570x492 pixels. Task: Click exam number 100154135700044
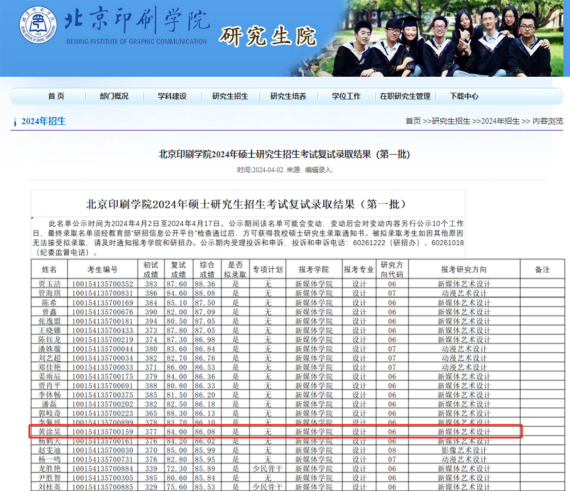coord(103,349)
